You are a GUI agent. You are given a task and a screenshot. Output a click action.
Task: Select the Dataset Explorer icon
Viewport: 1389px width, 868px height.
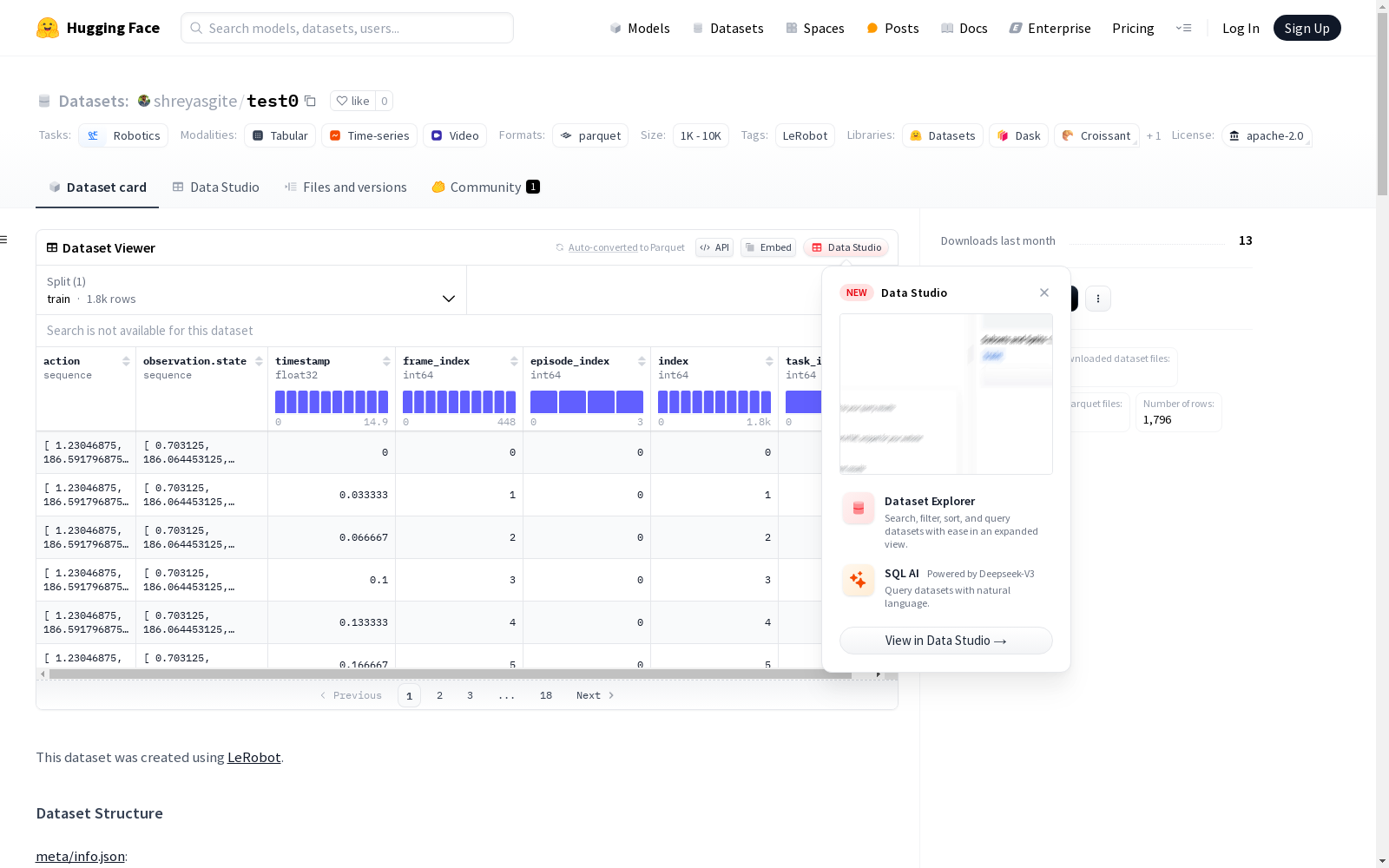[x=859, y=509]
